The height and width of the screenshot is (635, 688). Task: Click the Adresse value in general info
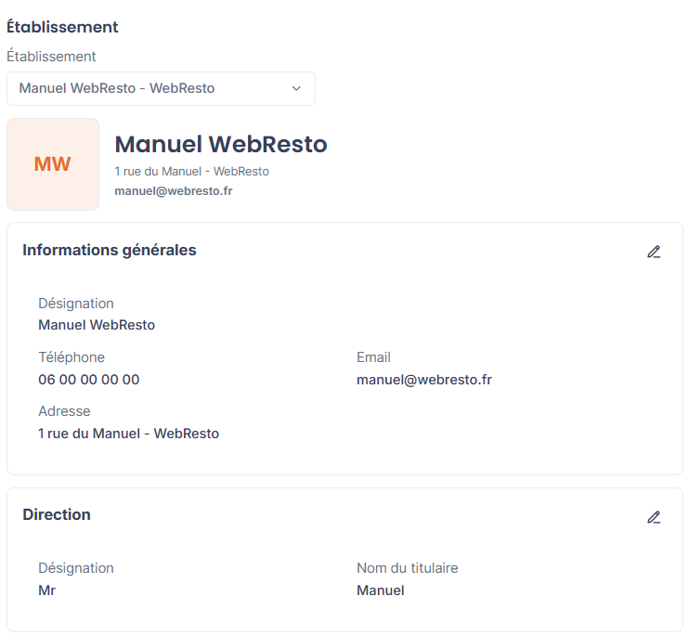pos(129,434)
